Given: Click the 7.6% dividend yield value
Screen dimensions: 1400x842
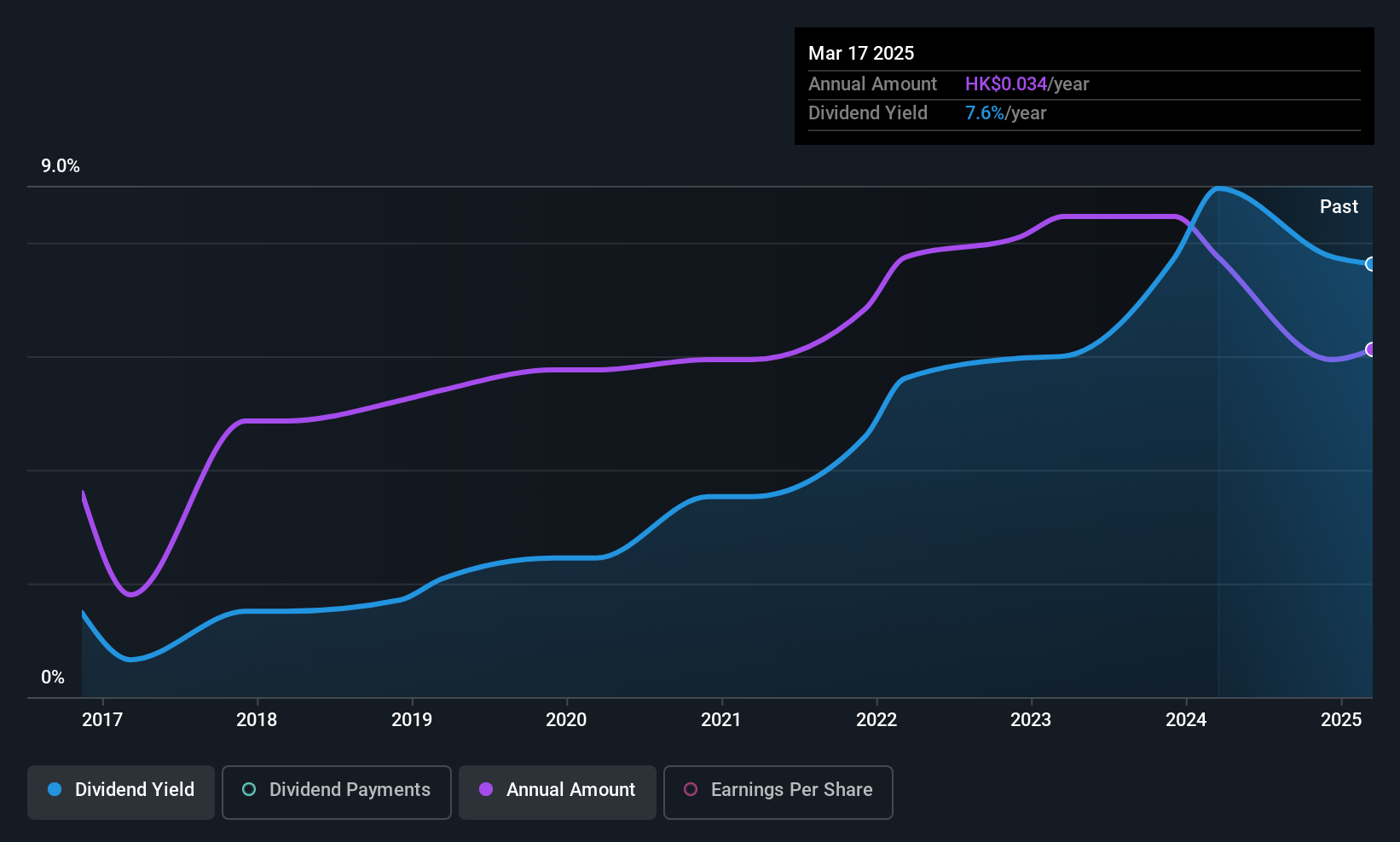Looking at the screenshot, I should (984, 113).
